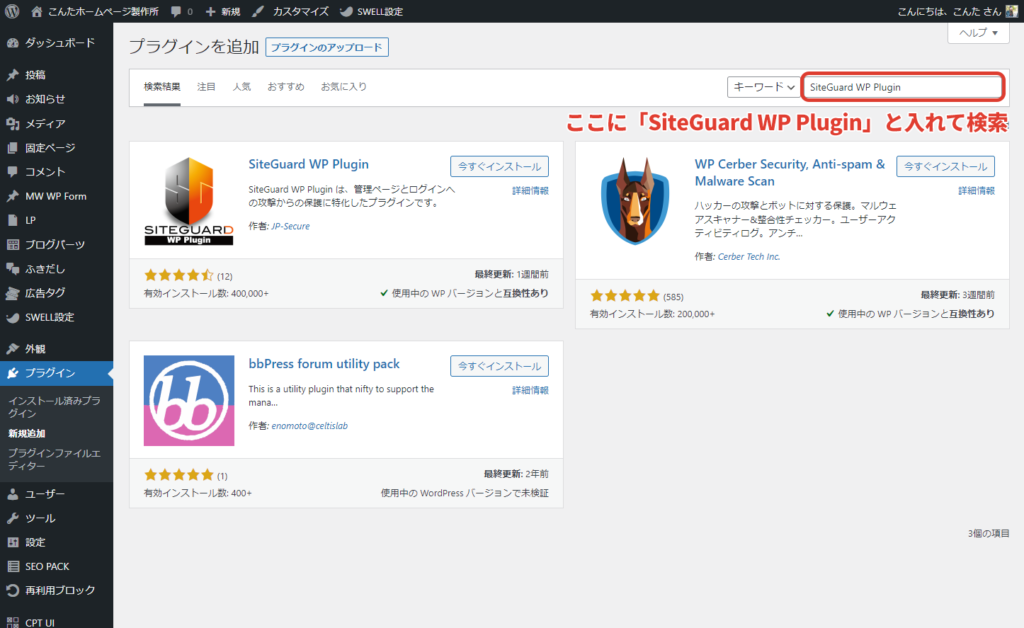The image size is (1024, 628).
Task: Open the CPT UI sidebar icon
Action: pos(12,622)
